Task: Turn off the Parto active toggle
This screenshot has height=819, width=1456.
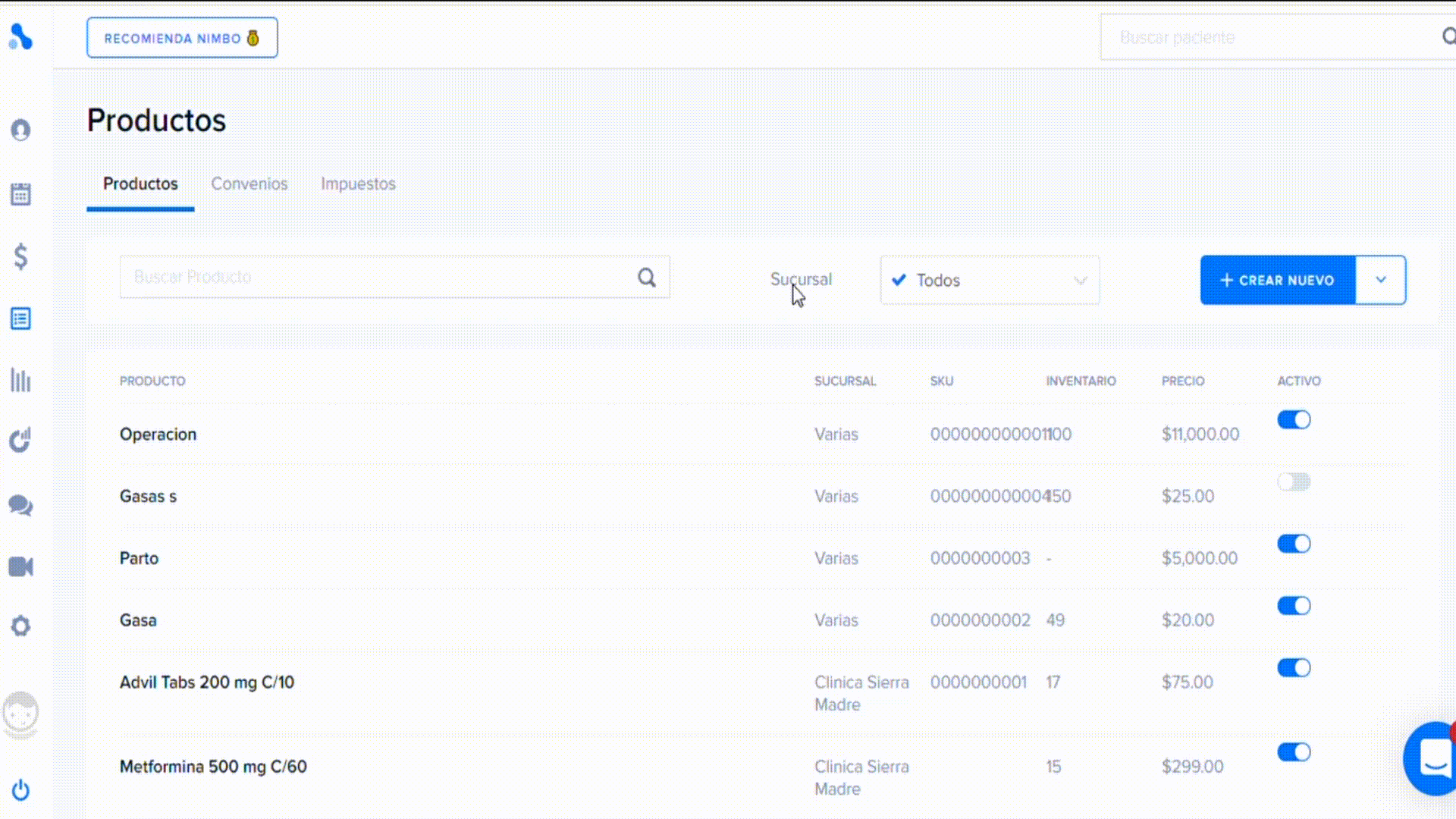Action: point(1294,544)
